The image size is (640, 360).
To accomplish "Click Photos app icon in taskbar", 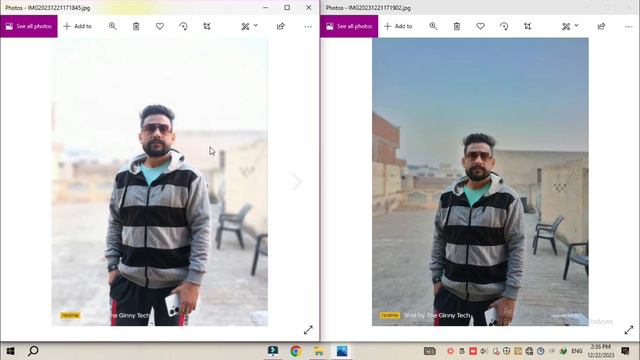I will 342,351.
